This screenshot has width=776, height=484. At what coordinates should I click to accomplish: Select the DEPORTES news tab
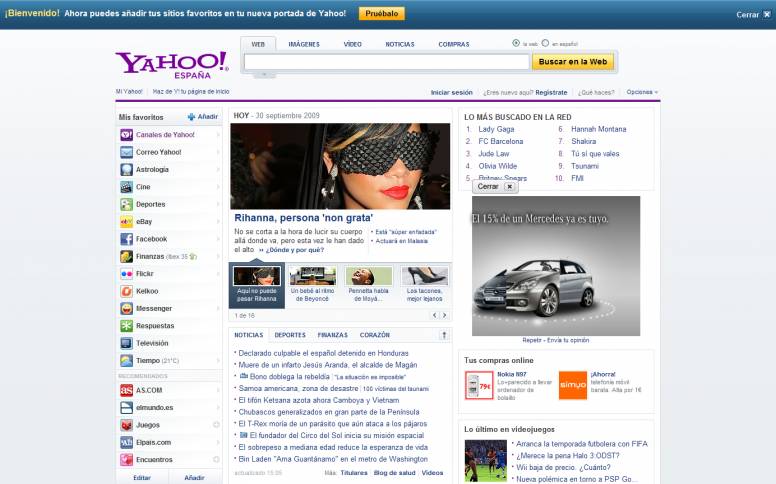290,335
